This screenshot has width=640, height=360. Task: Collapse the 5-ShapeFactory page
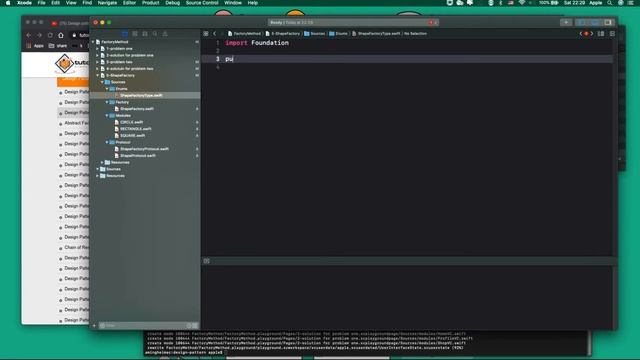click(x=98, y=75)
